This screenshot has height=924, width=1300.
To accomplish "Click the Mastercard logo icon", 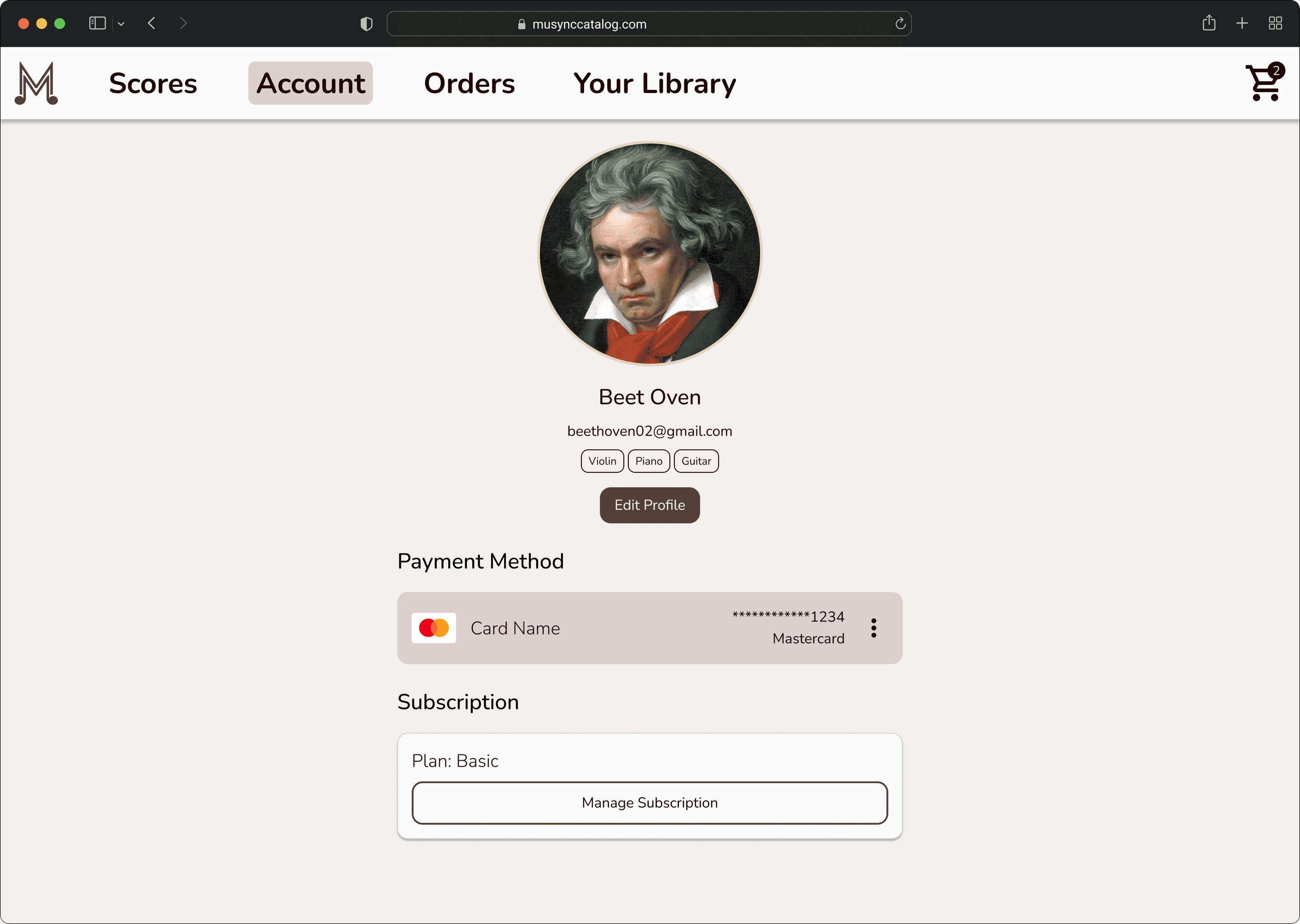I will coord(434,628).
